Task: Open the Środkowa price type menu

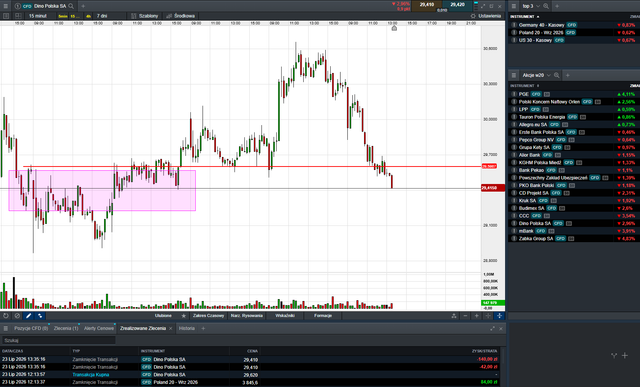Action: (x=180, y=16)
